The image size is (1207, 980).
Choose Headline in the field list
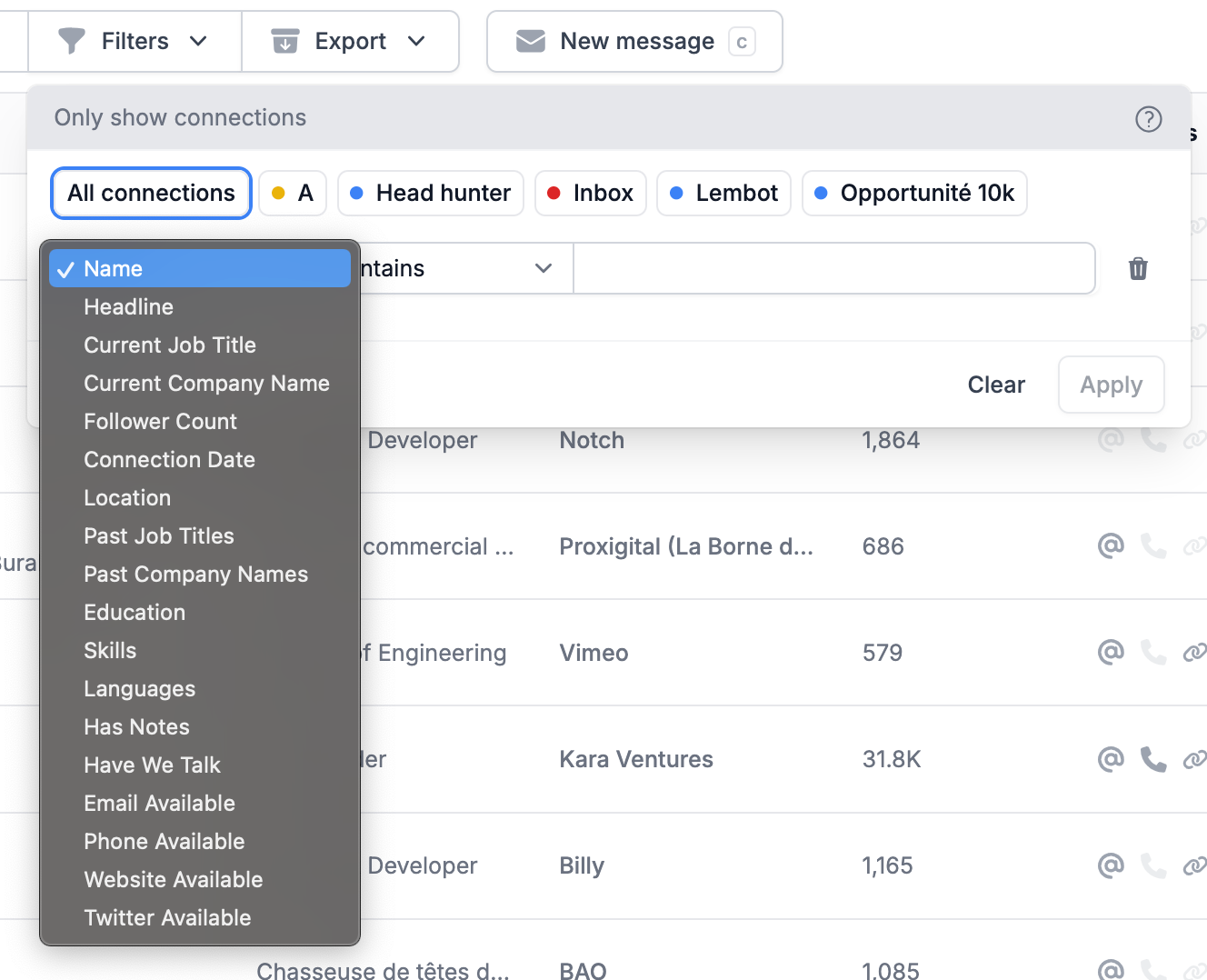(200, 306)
